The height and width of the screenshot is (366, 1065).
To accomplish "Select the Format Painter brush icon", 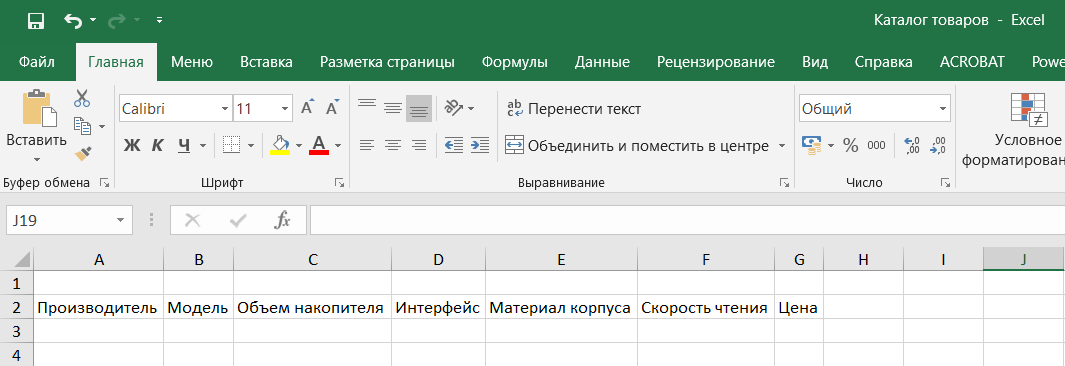I will point(82,153).
